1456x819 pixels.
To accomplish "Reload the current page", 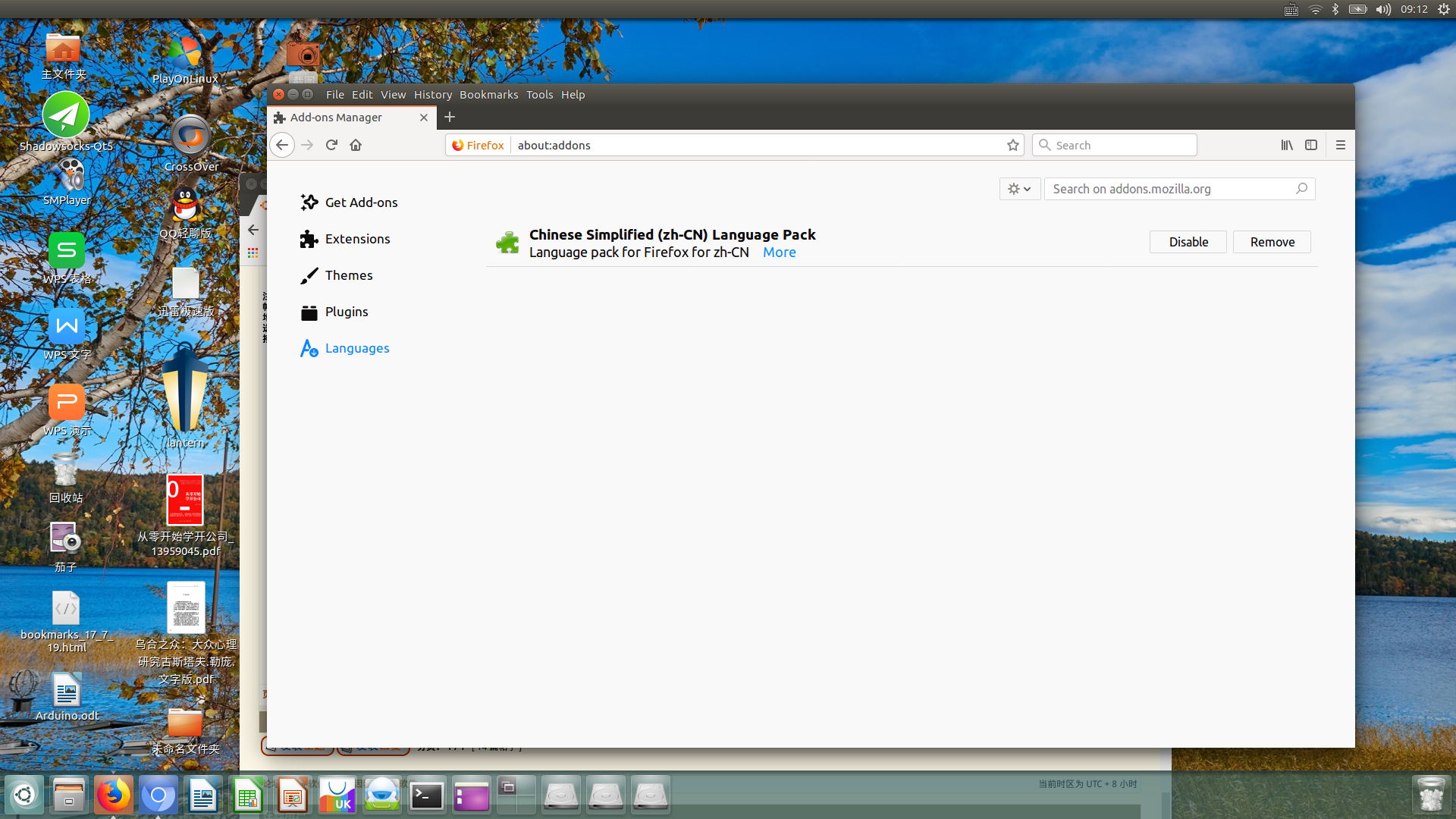I will pos(331,145).
